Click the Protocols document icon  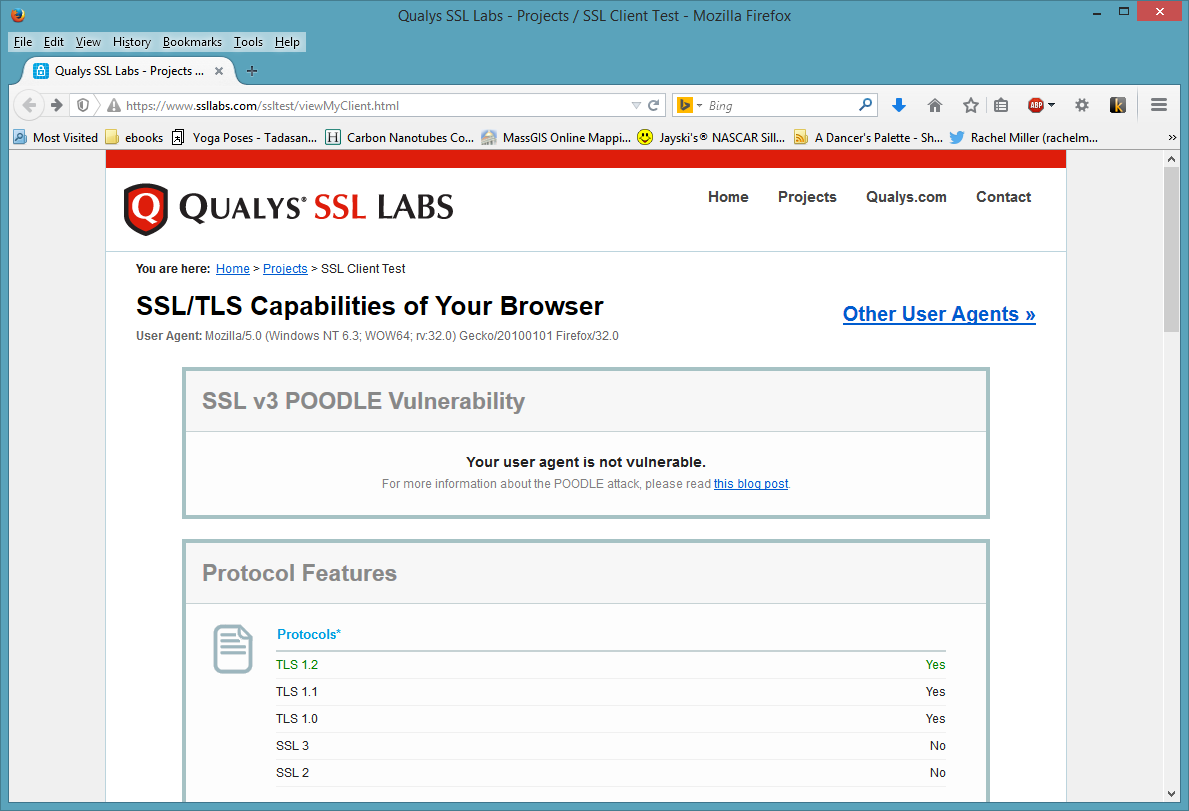coord(233,649)
